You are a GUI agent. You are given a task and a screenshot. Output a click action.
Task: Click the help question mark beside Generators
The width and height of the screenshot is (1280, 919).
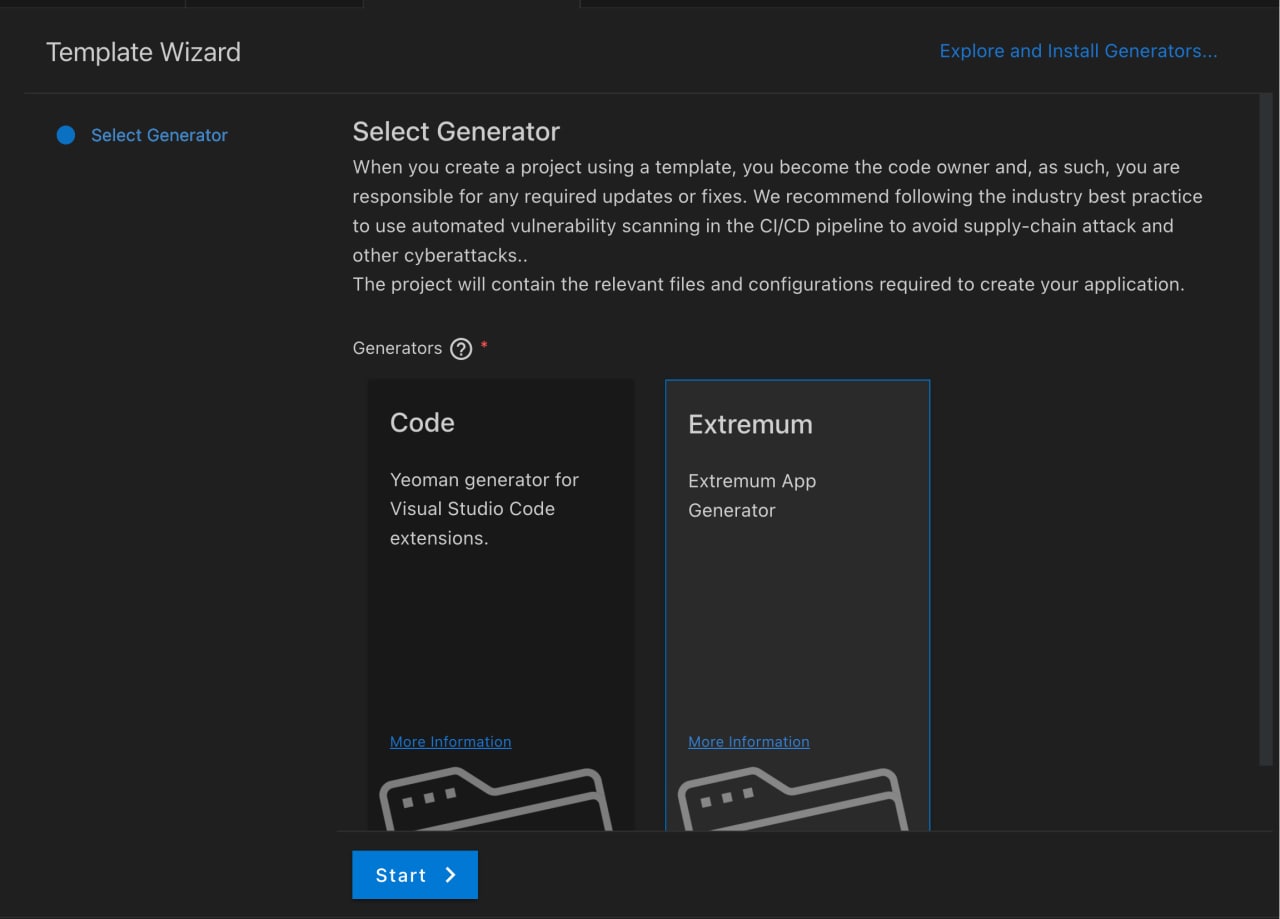tap(460, 349)
